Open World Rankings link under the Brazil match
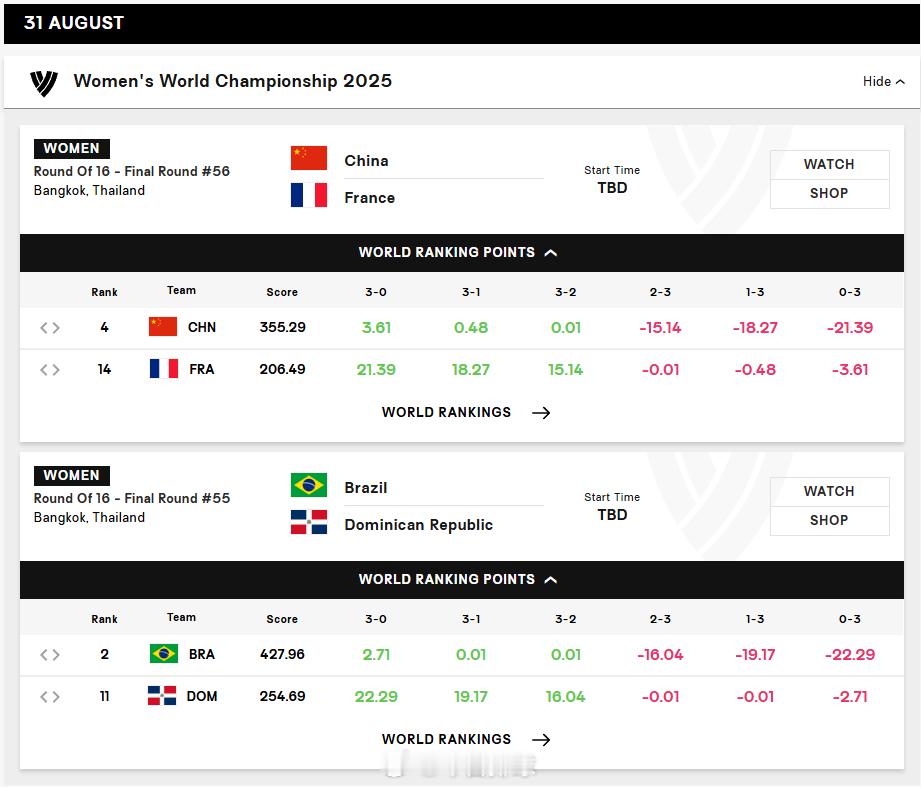 coord(446,739)
